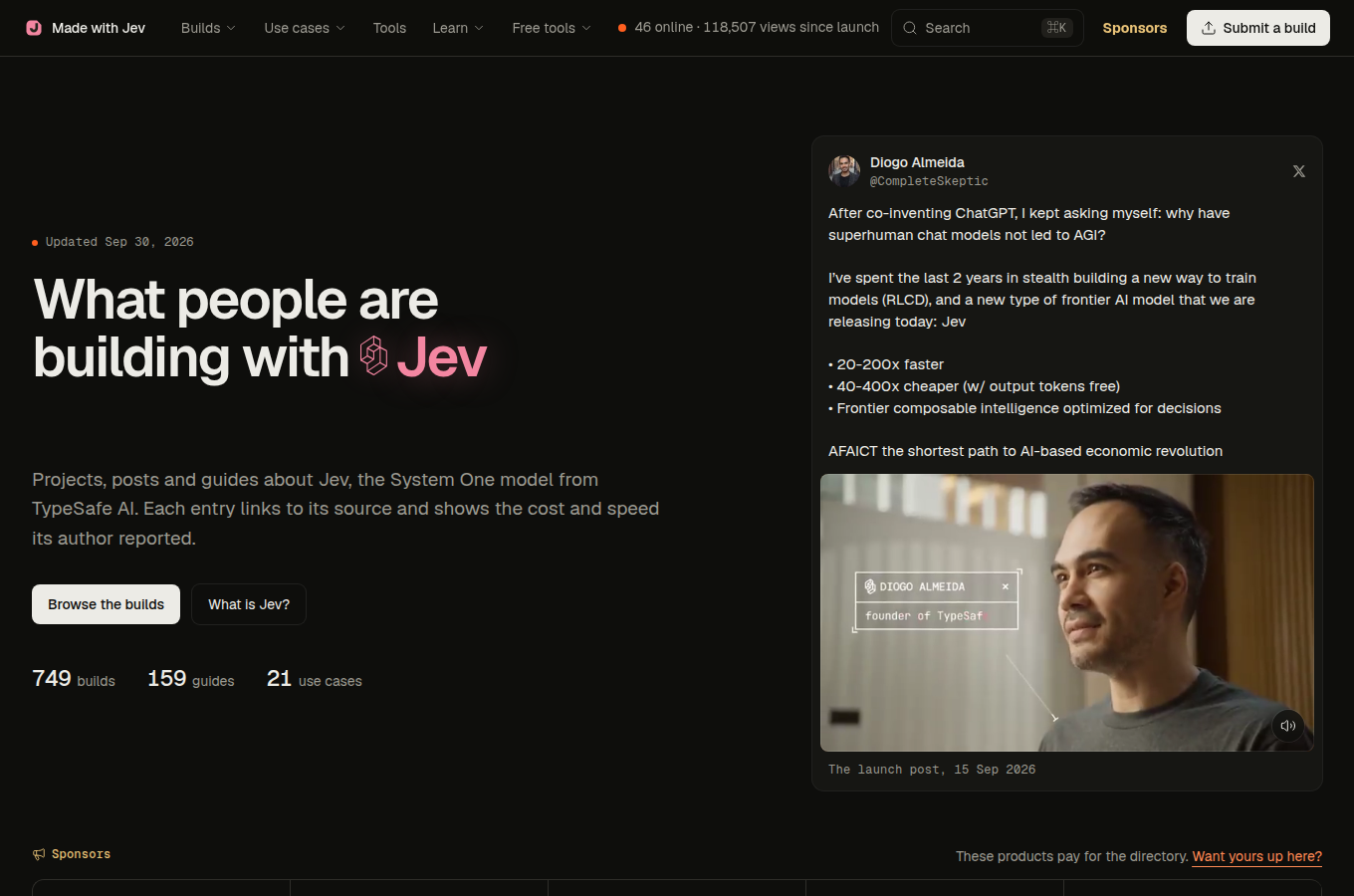Image resolution: width=1354 pixels, height=896 pixels.
Task: Click the @CompleteSkeptic handle
Action: point(929,181)
